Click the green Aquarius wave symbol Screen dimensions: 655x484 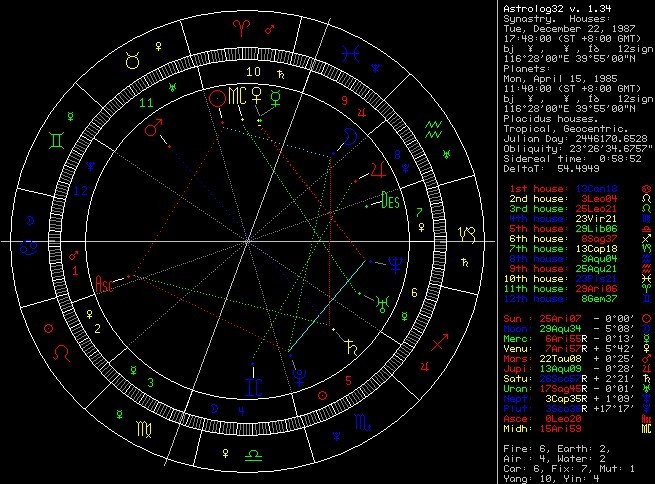434,129
